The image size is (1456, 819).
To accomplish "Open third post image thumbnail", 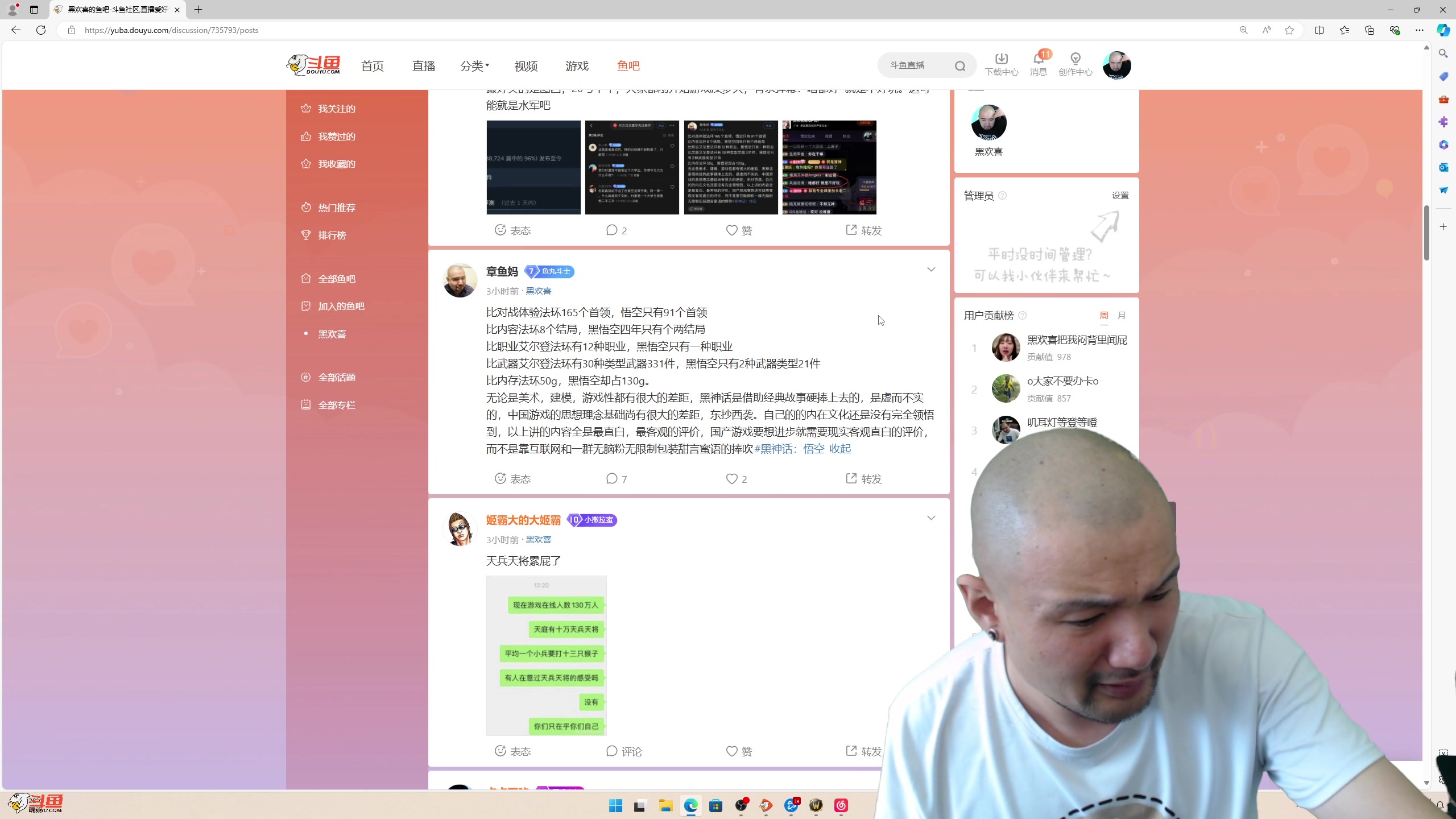I will pyautogui.click(x=731, y=167).
